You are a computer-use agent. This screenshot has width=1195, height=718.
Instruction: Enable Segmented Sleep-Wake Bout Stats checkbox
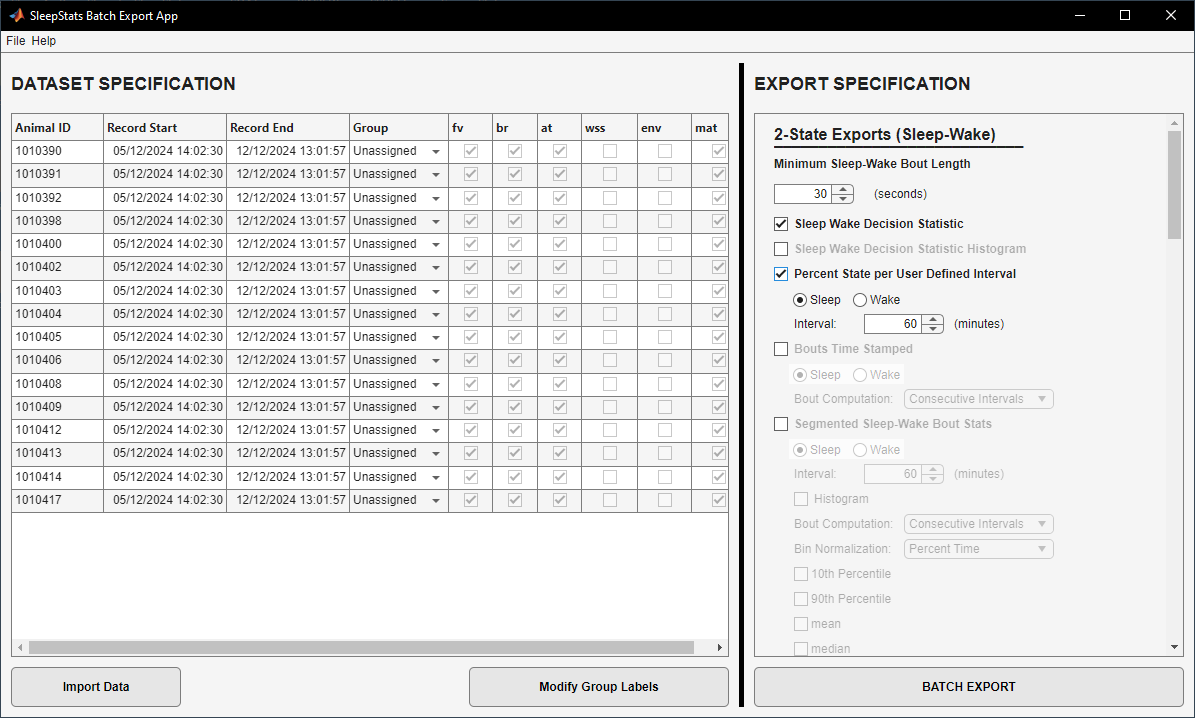[x=781, y=425]
